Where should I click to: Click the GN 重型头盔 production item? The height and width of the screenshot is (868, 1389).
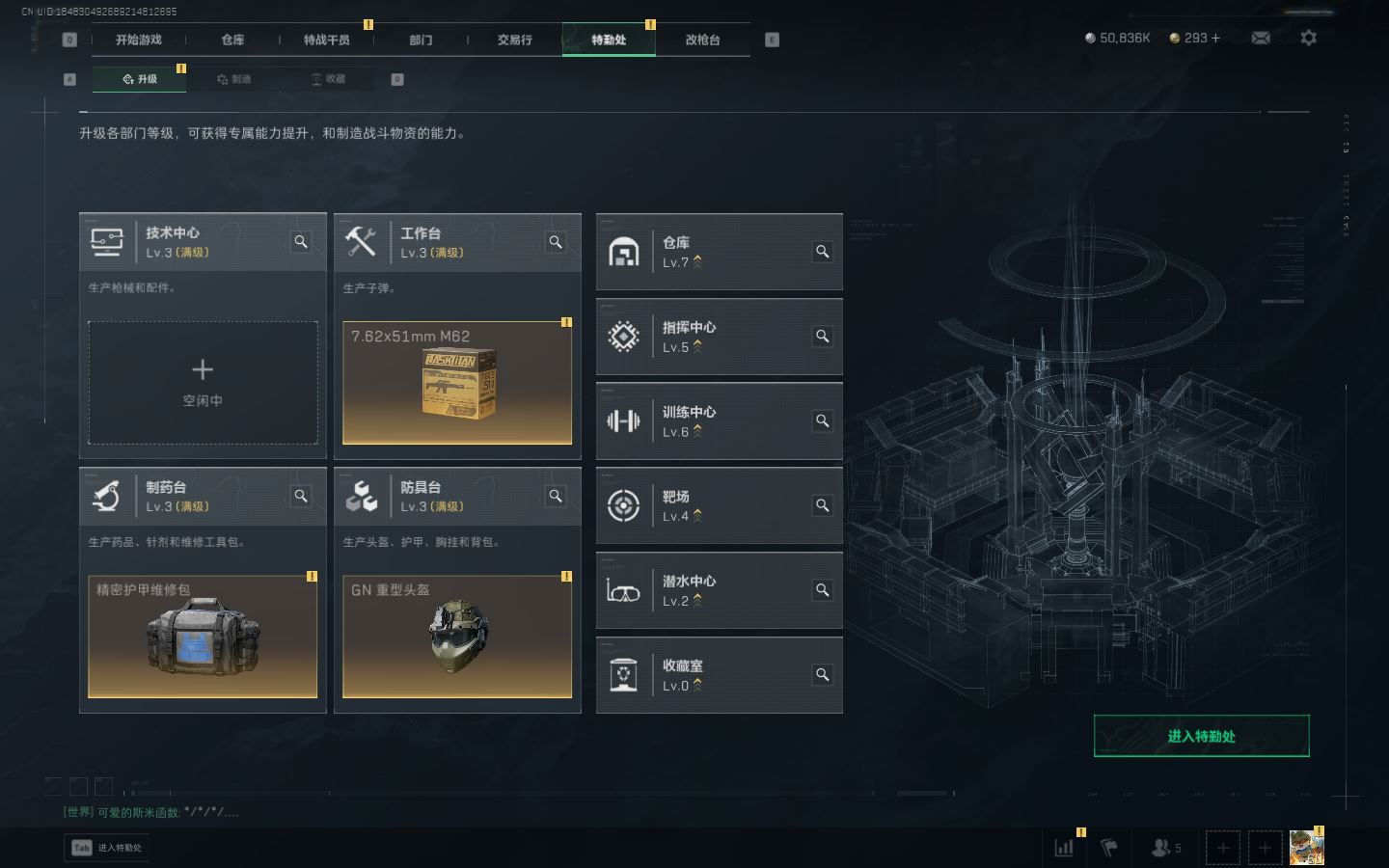(457, 637)
